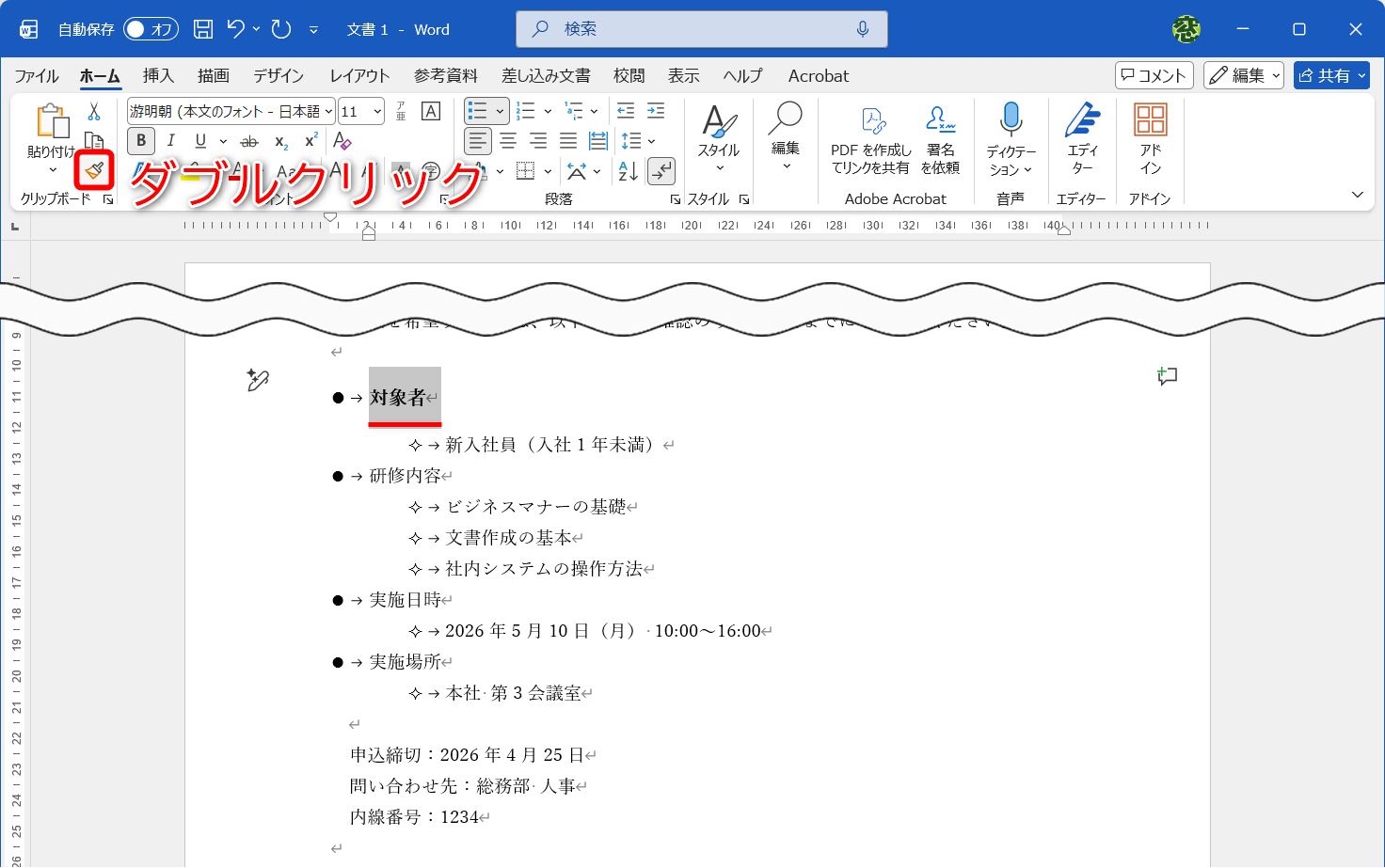The image size is (1385, 868).
Task: Toggle Underline formatting
Action: click(201, 140)
